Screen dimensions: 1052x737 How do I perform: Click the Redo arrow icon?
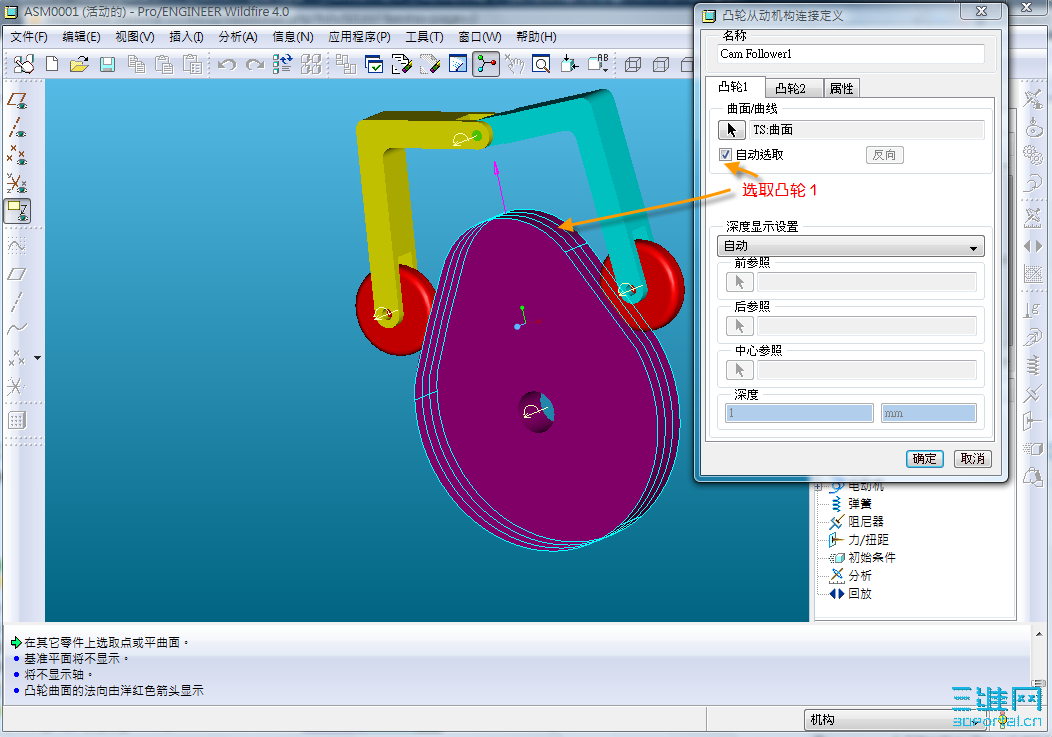click(255, 64)
